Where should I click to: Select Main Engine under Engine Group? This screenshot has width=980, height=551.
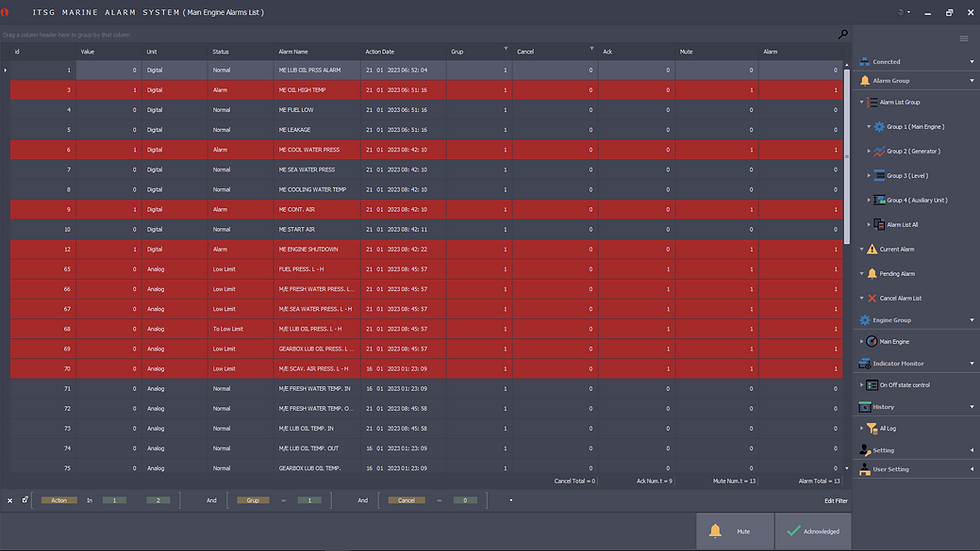(894, 342)
